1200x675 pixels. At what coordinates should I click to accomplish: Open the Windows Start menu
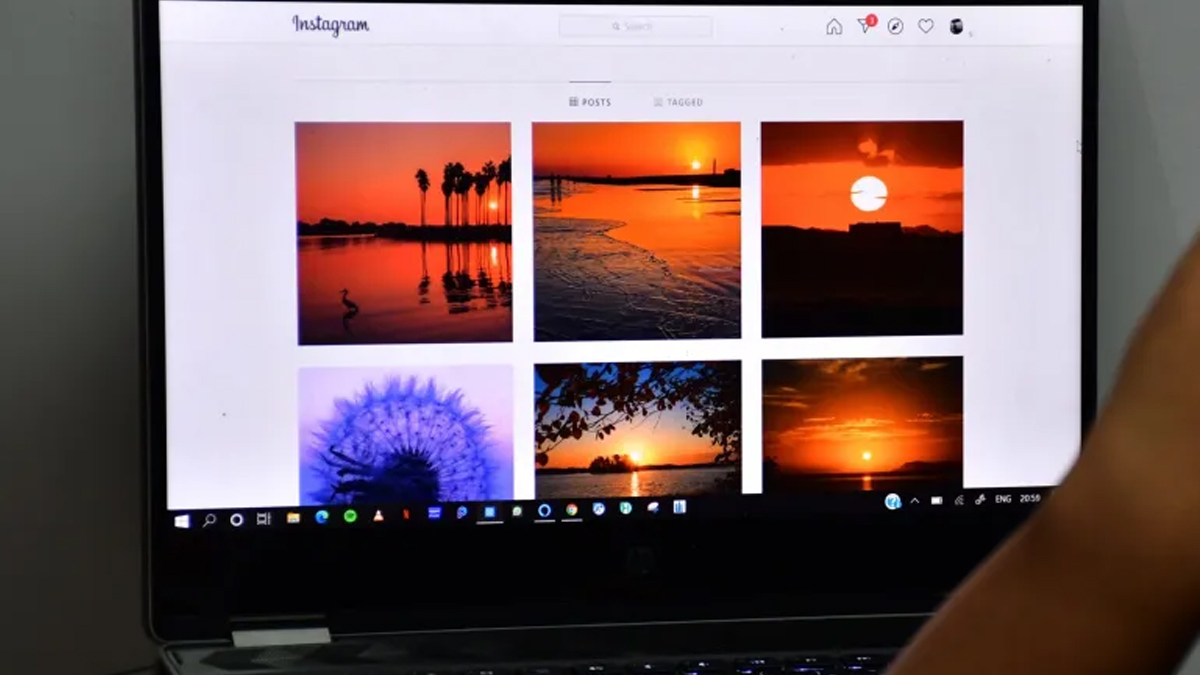coord(182,521)
